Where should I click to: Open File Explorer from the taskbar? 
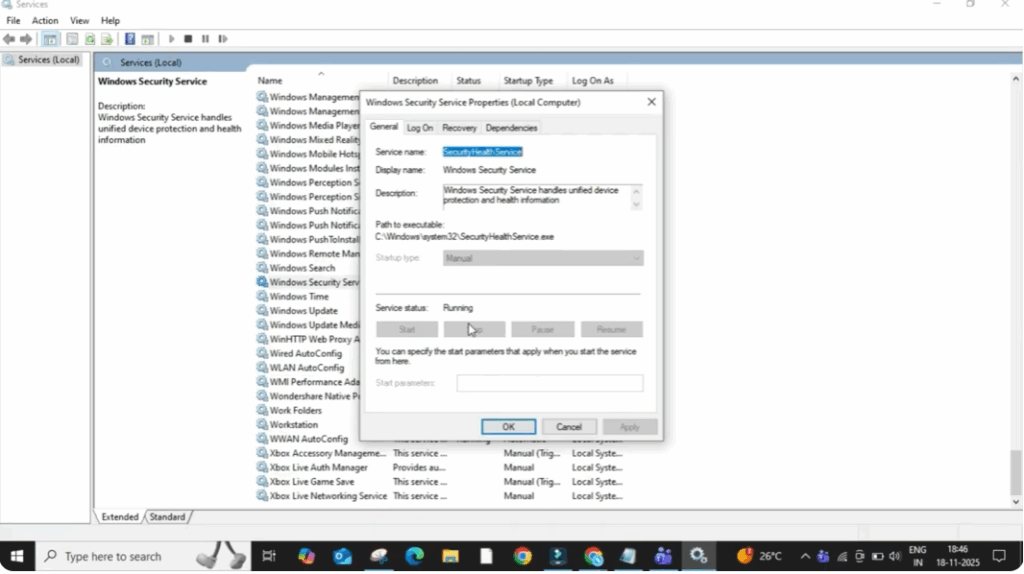point(450,556)
